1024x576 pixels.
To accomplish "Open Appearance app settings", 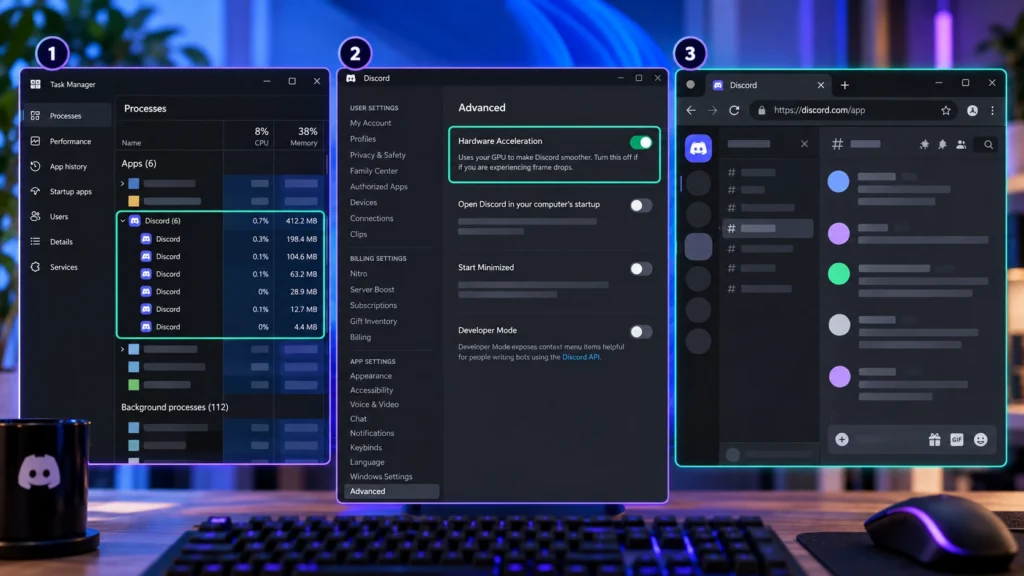I will click(371, 376).
